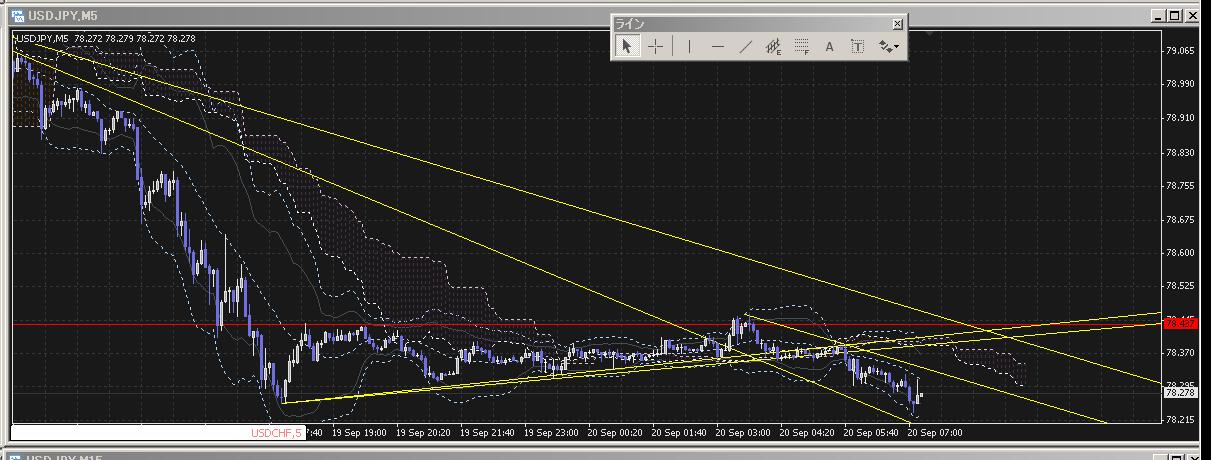This screenshot has width=1214, height=460.
Task: Choose the equidistant channel tool
Action: 773,46
